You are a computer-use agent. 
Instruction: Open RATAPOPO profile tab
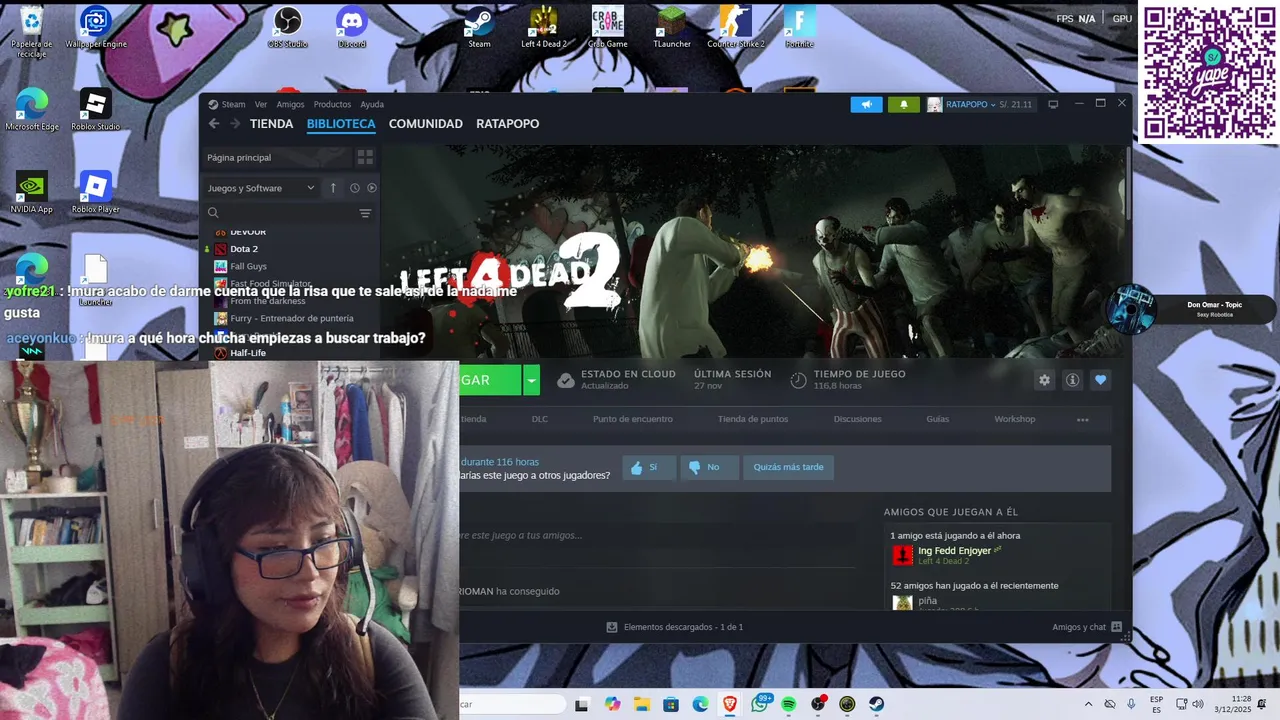(507, 124)
